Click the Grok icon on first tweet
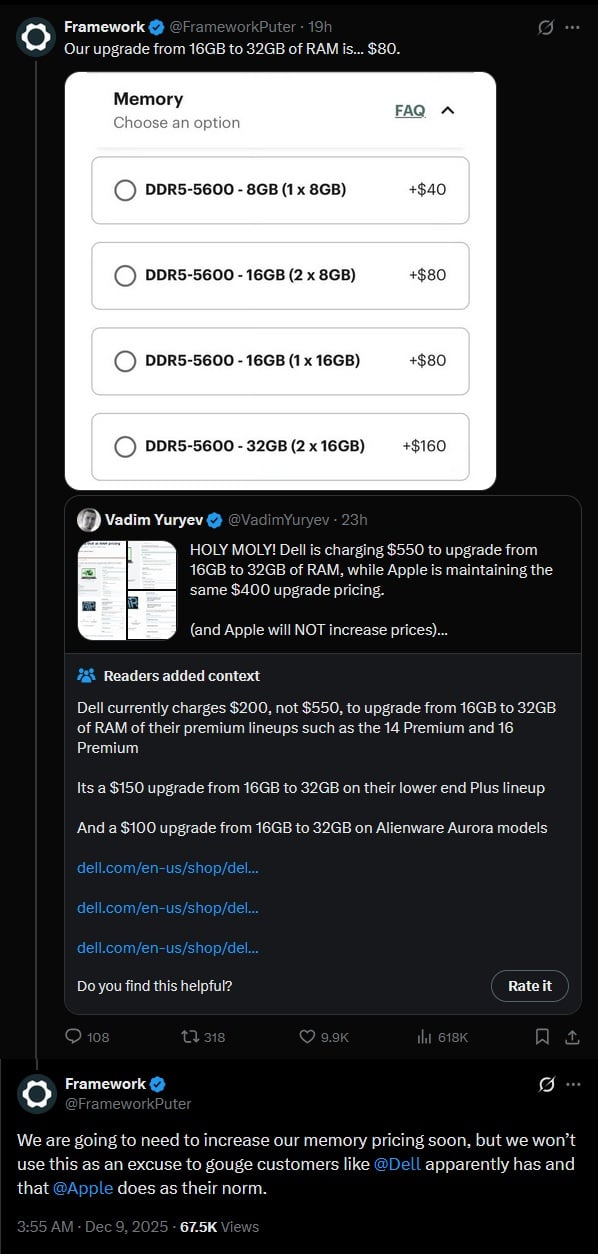The image size is (598, 1254). point(546,27)
